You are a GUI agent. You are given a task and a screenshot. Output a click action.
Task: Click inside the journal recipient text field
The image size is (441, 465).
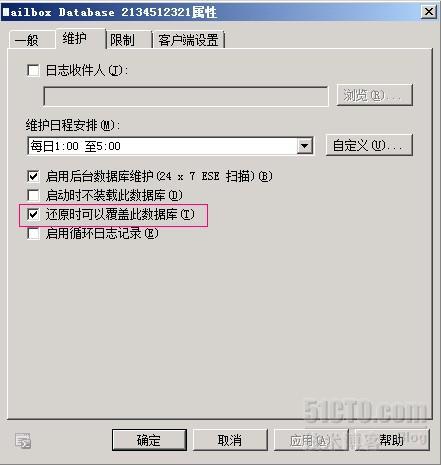click(x=186, y=96)
